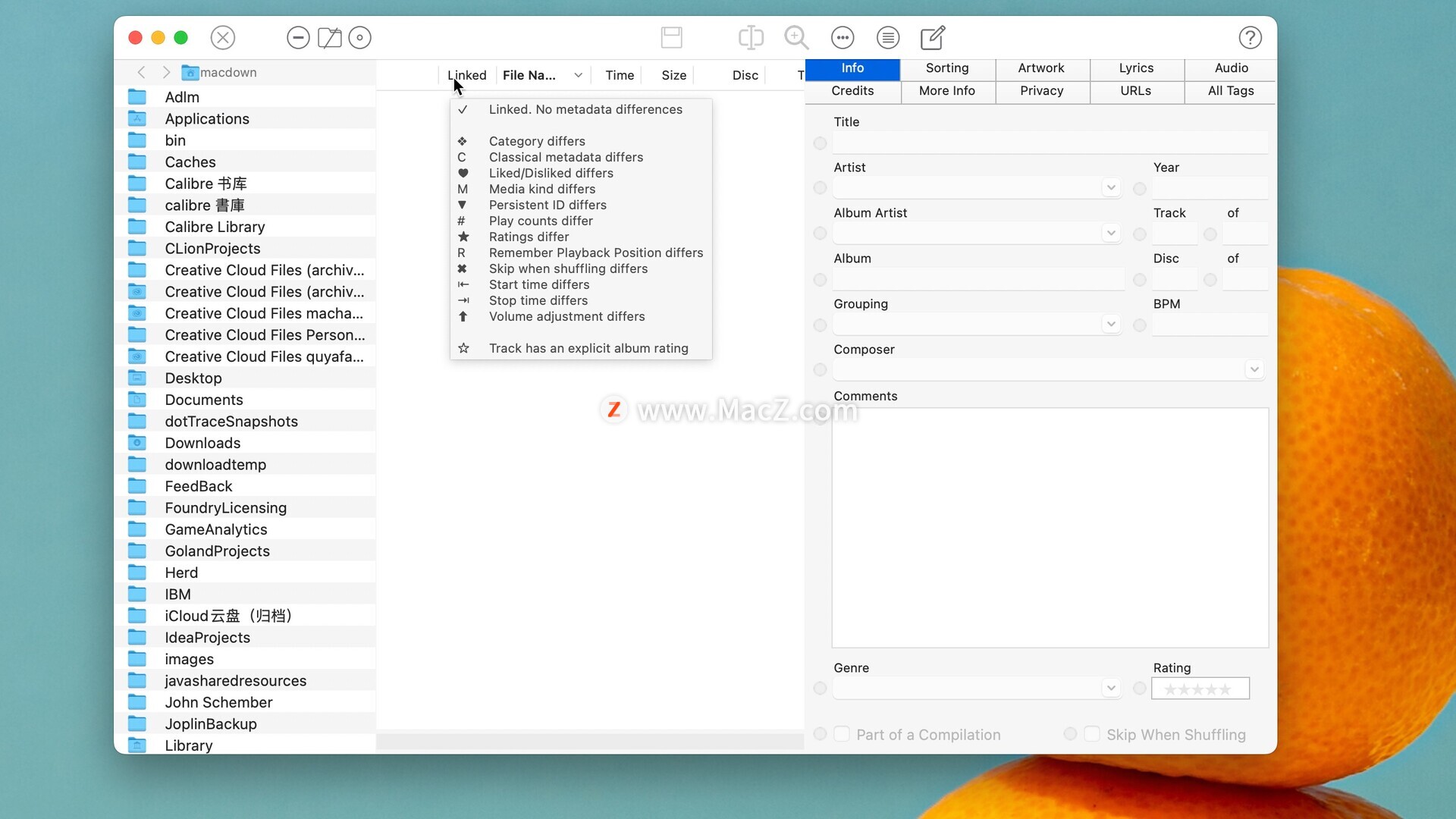This screenshot has height=819, width=1456.
Task: Click the macdown path label
Action: click(x=228, y=72)
